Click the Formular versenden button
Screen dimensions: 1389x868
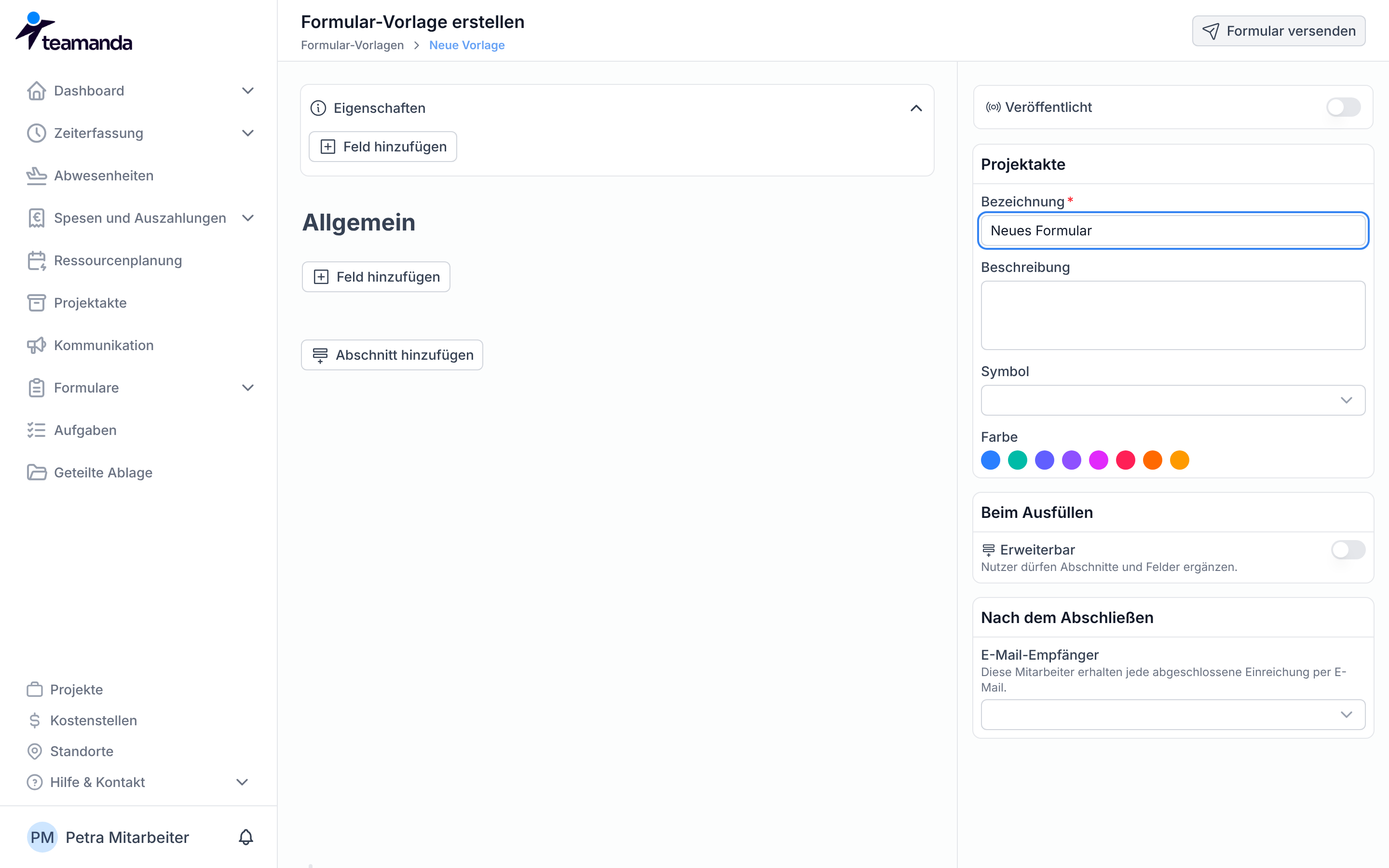(x=1279, y=31)
